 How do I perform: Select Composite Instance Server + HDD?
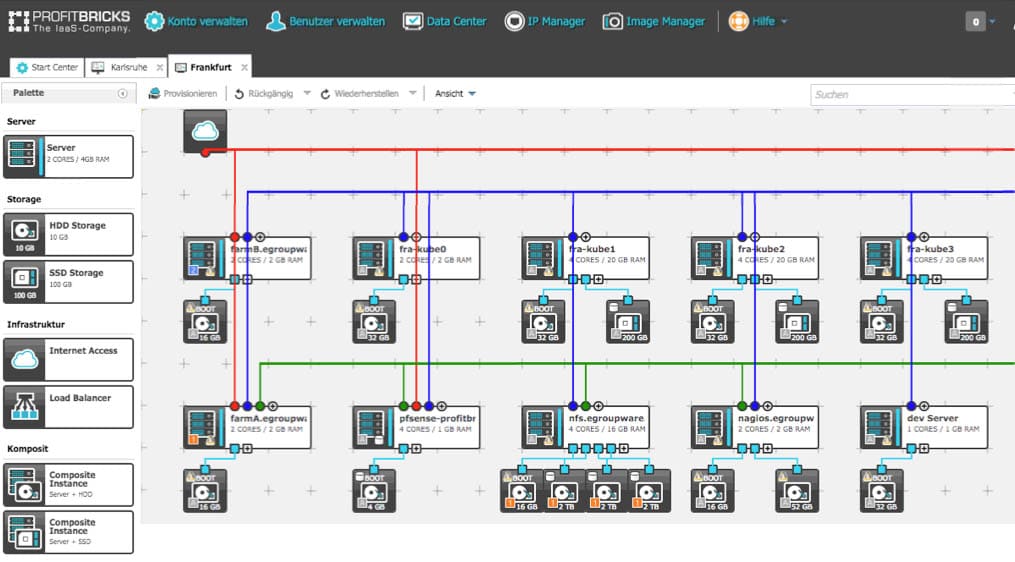pos(68,485)
